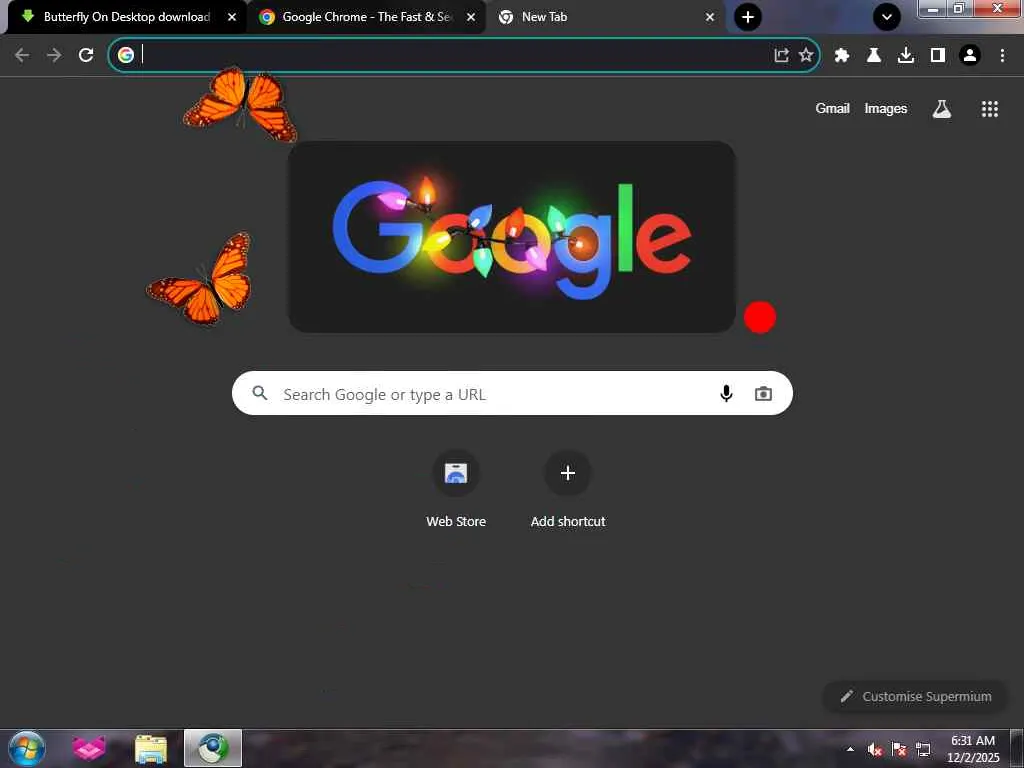
Task: Open the Google apps grid
Action: click(x=989, y=109)
